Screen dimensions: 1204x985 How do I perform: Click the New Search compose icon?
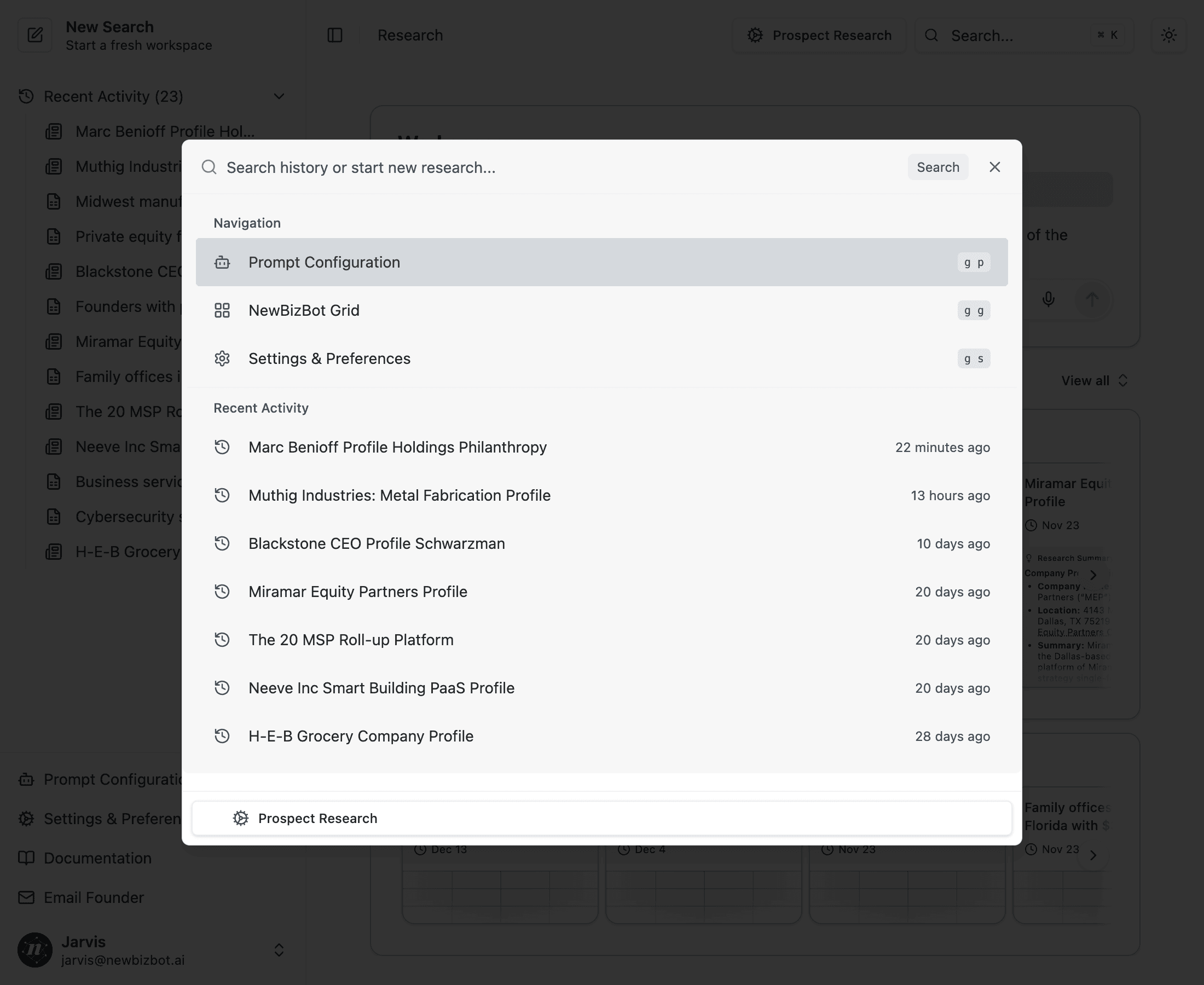pos(35,35)
